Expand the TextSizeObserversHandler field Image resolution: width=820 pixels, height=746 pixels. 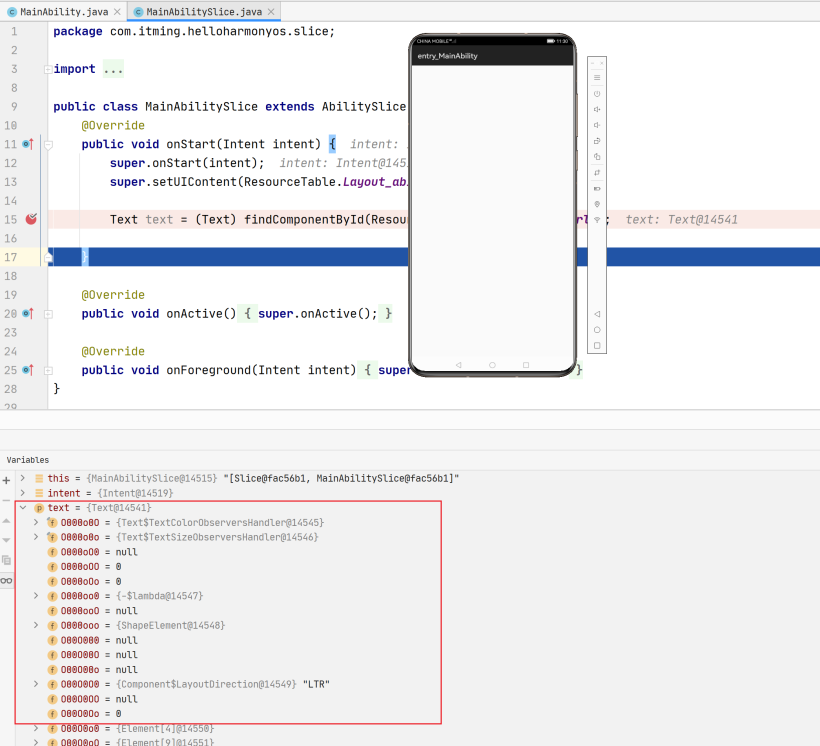tap(36, 537)
